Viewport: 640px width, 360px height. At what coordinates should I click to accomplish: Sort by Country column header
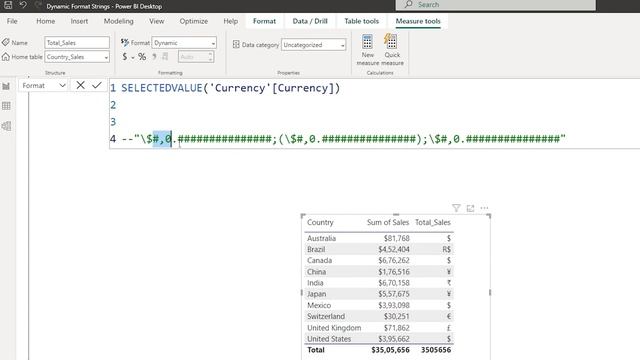[x=320, y=222]
